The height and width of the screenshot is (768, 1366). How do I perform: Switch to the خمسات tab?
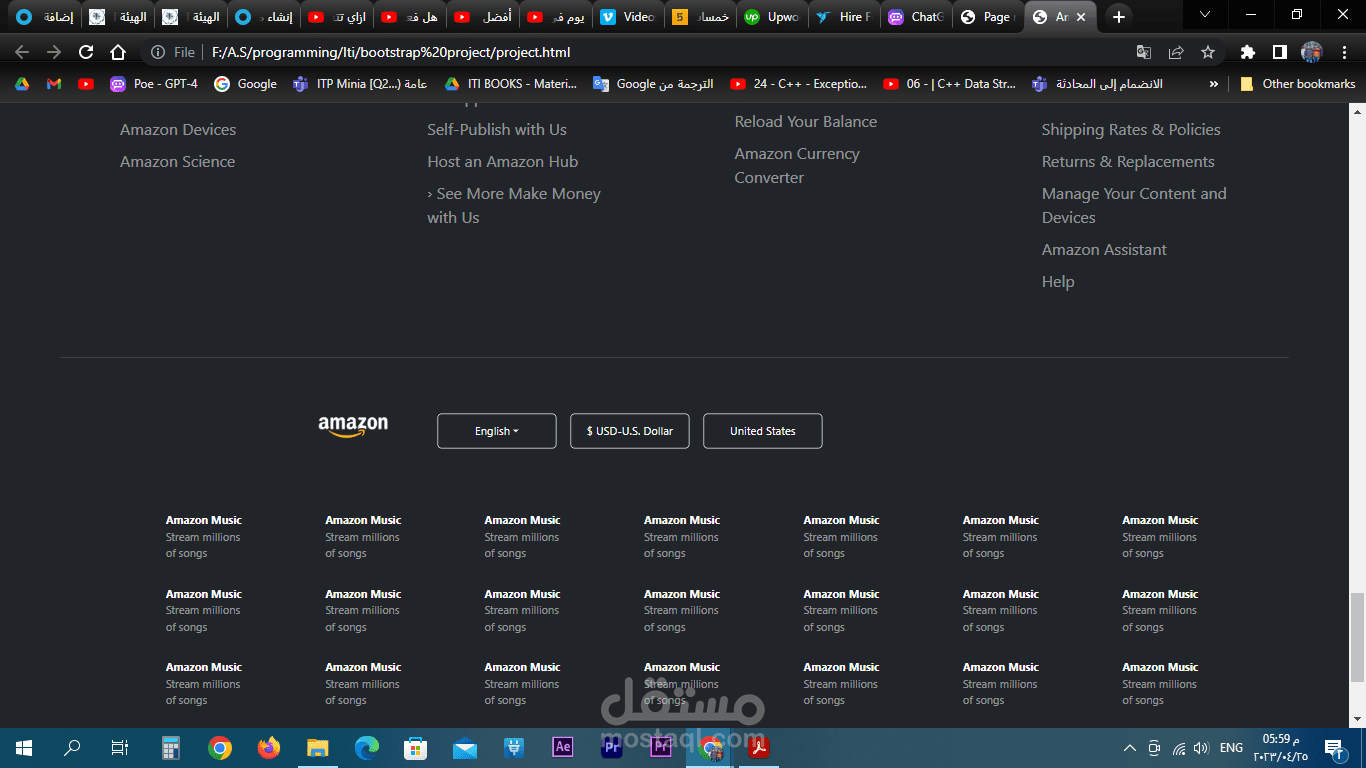click(x=700, y=17)
